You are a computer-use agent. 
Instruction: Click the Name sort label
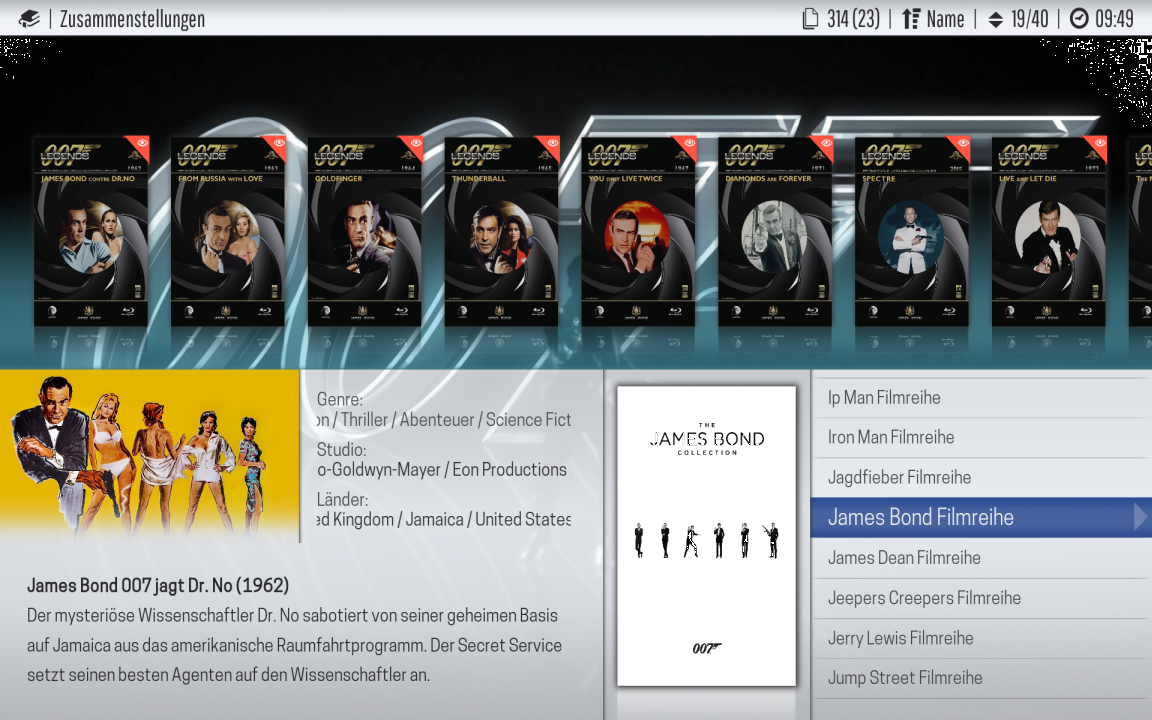(x=945, y=19)
